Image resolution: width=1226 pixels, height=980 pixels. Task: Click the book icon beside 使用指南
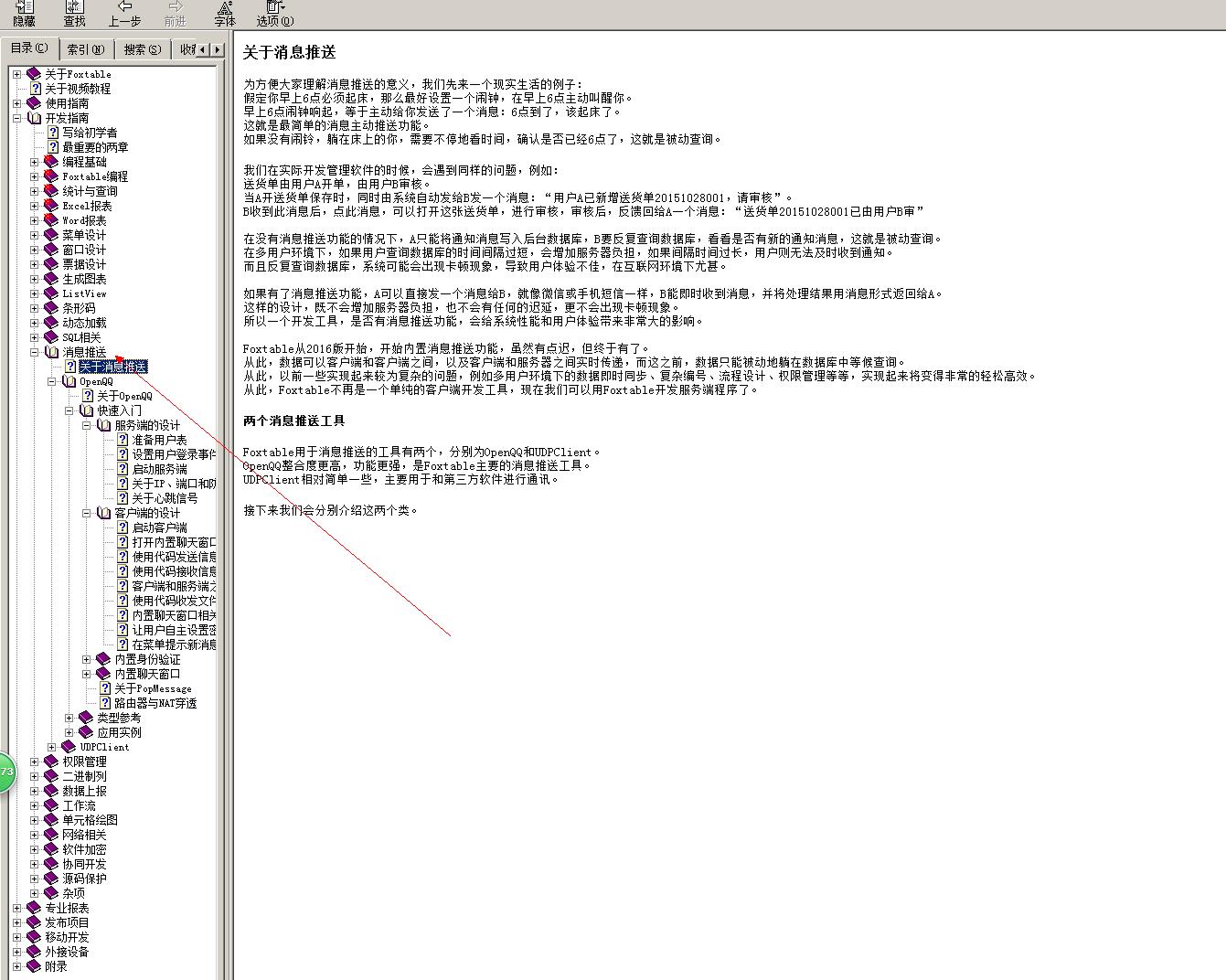point(34,103)
